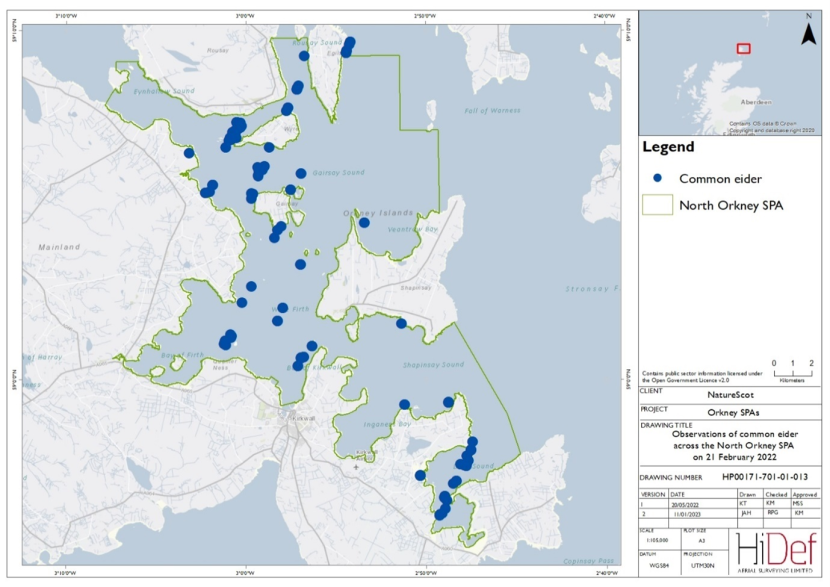
Task: Click the 'Shapinsay Sound' map label
Action: pyautogui.click(x=433, y=365)
